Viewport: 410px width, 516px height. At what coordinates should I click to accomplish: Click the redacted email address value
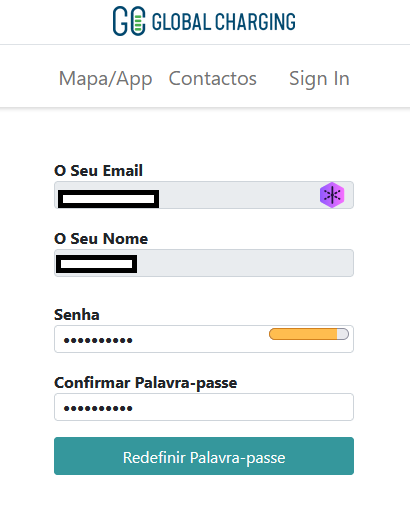tap(108, 199)
